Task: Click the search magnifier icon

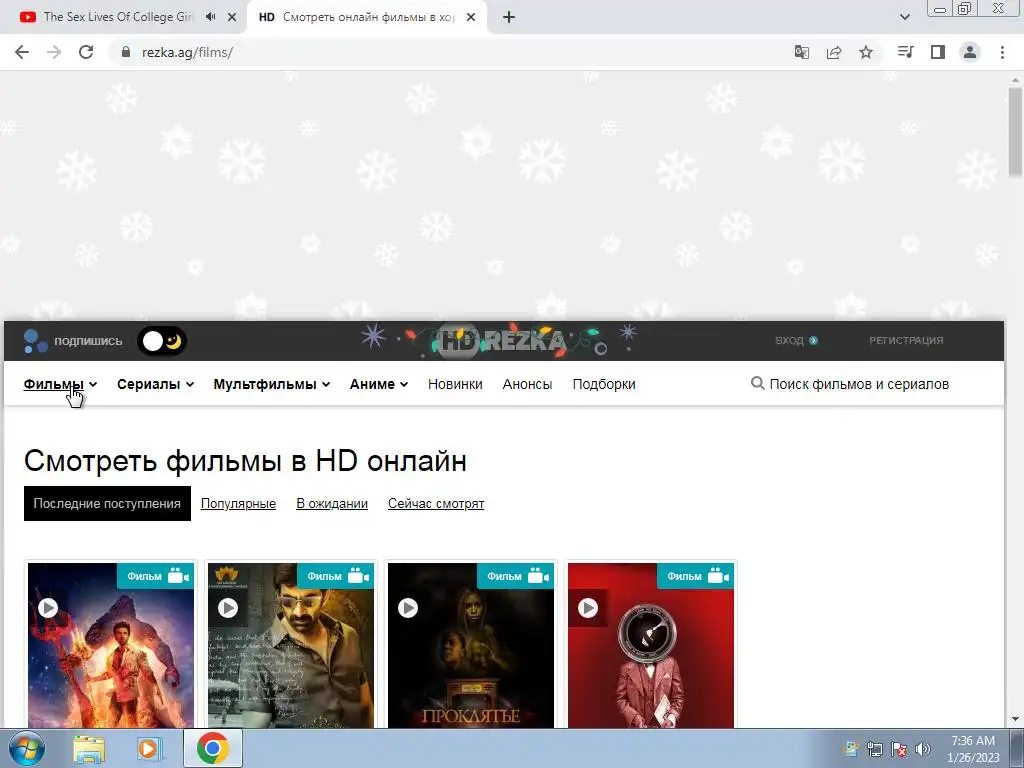Action: point(758,383)
